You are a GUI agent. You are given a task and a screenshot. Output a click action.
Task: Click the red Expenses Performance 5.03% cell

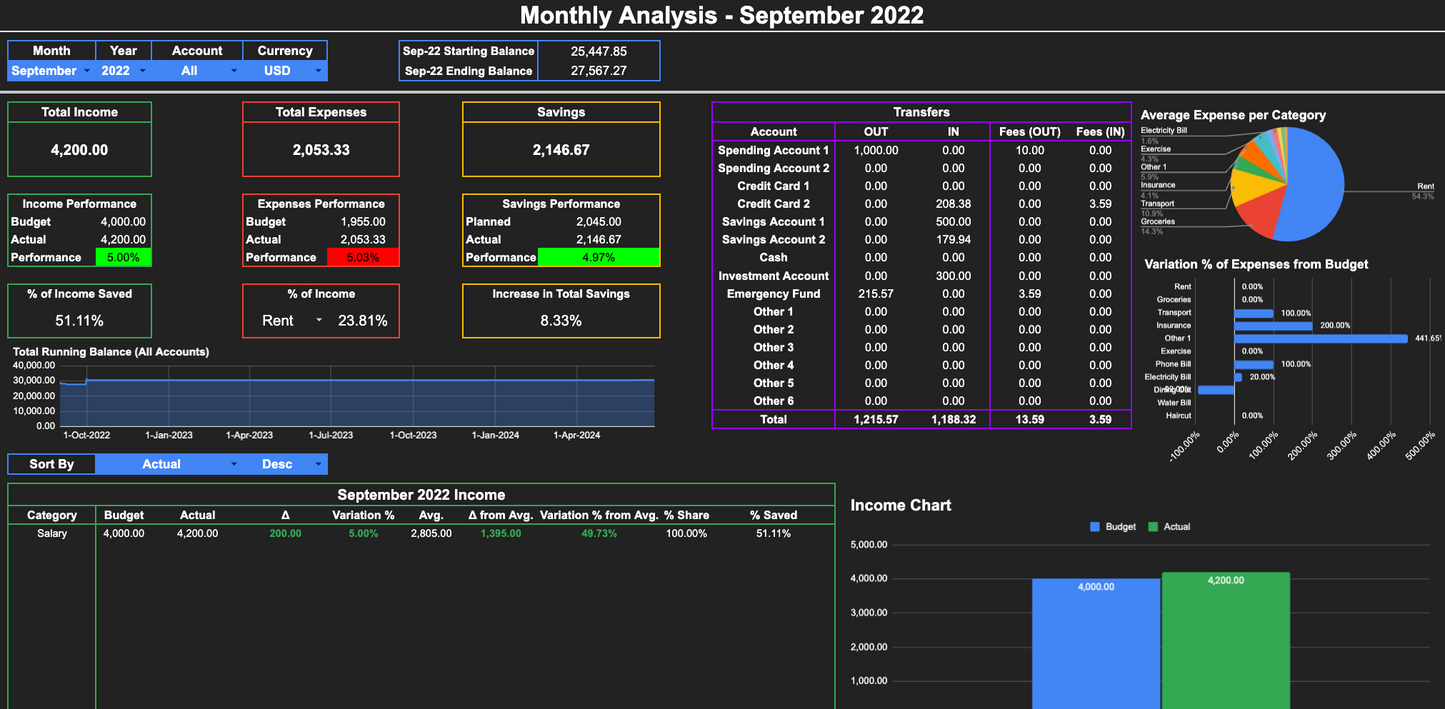click(x=363, y=257)
